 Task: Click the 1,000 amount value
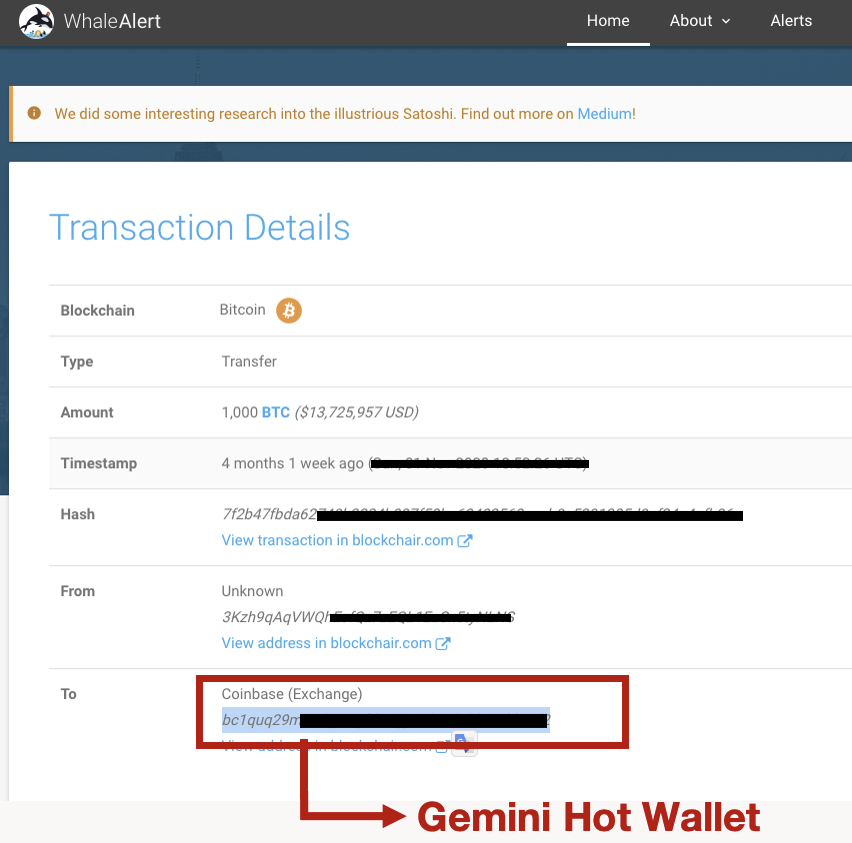[x=240, y=413]
